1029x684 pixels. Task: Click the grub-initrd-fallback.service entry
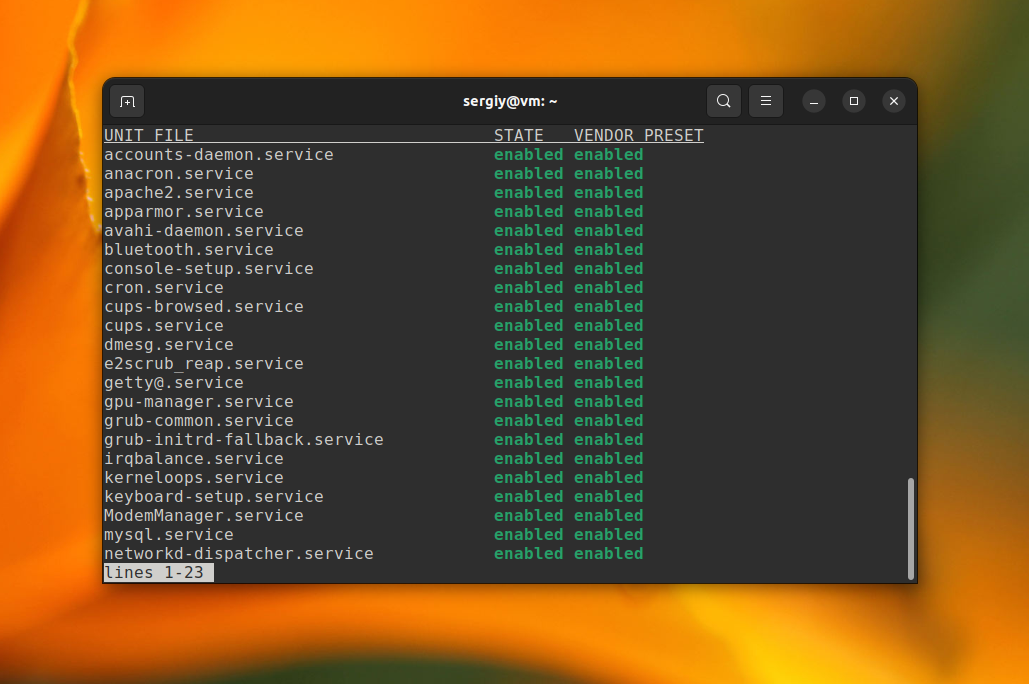click(x=244, y=439)
